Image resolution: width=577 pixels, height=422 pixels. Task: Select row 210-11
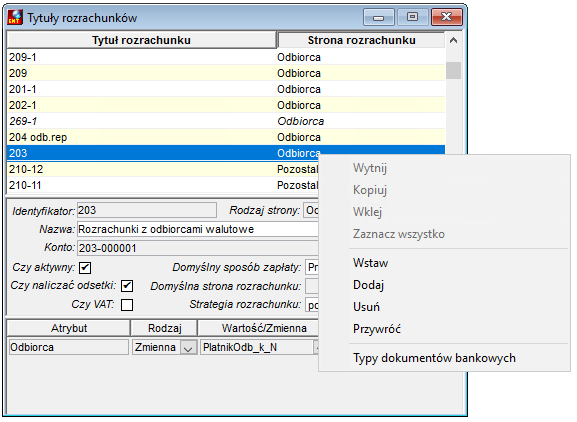point(163,185)
